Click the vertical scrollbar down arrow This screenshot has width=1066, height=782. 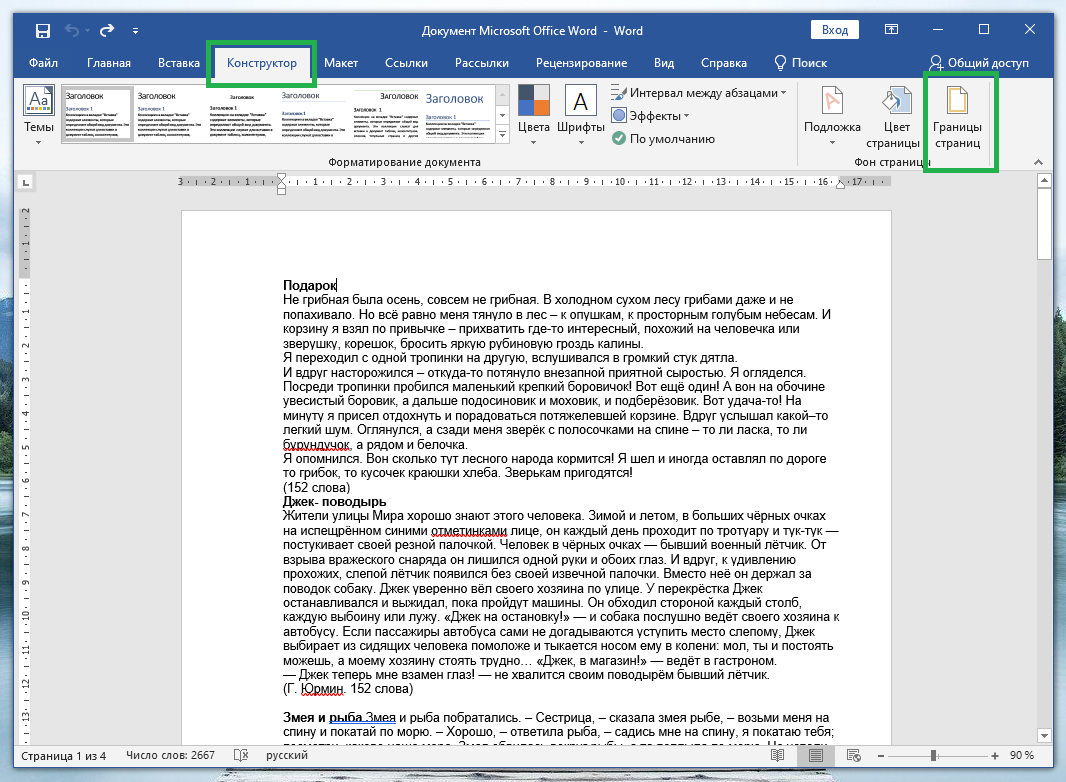[1045, 736]
